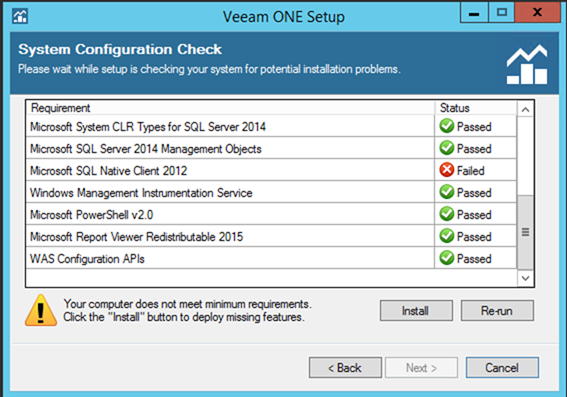Go back with the < Back button
This screenshot has width=567, height=397.
(x=345, y=368)
